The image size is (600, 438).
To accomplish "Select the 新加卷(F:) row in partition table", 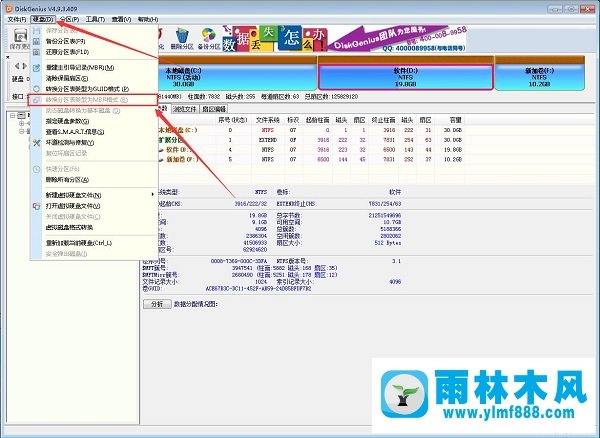I will click(x=310, y=159).
